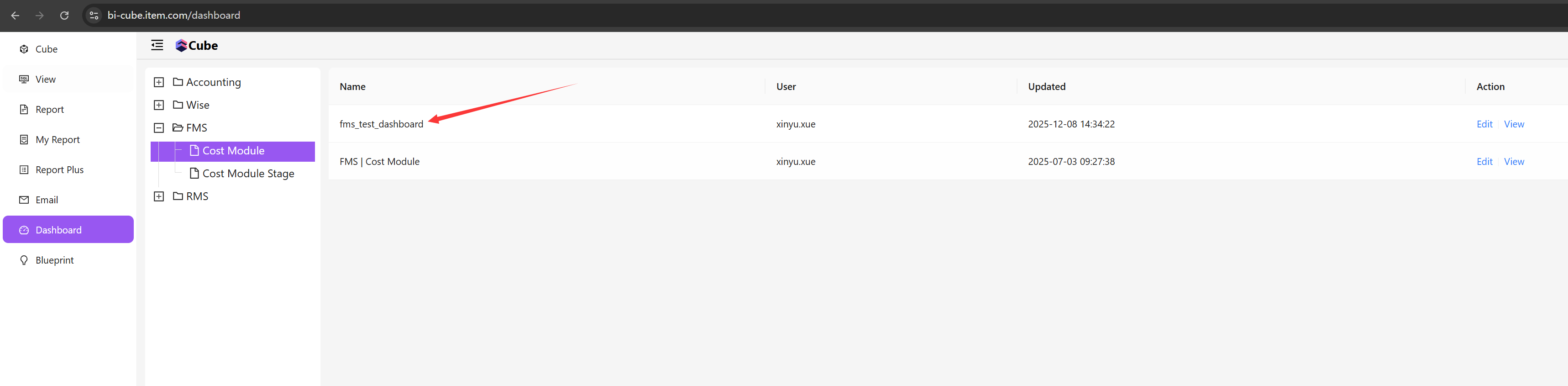
Task: Expand the Accounting folder
Action: point(159,82)
